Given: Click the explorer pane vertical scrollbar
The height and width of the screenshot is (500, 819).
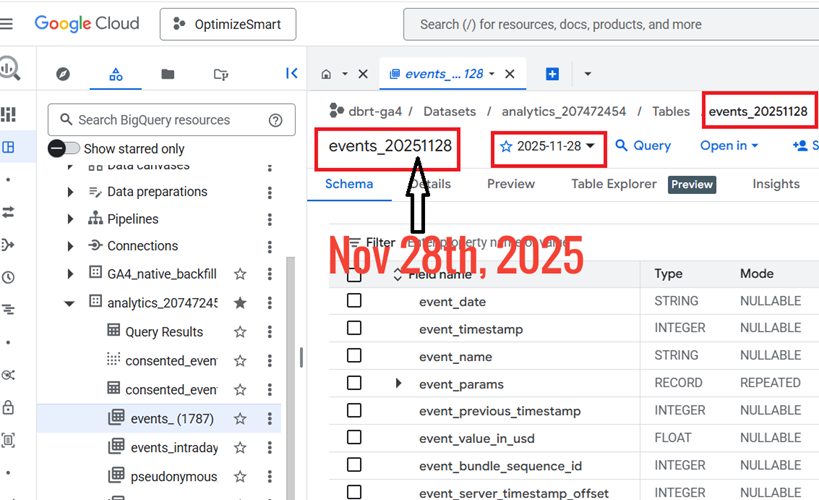Looking at the screenshot, I should click(290, 378).
